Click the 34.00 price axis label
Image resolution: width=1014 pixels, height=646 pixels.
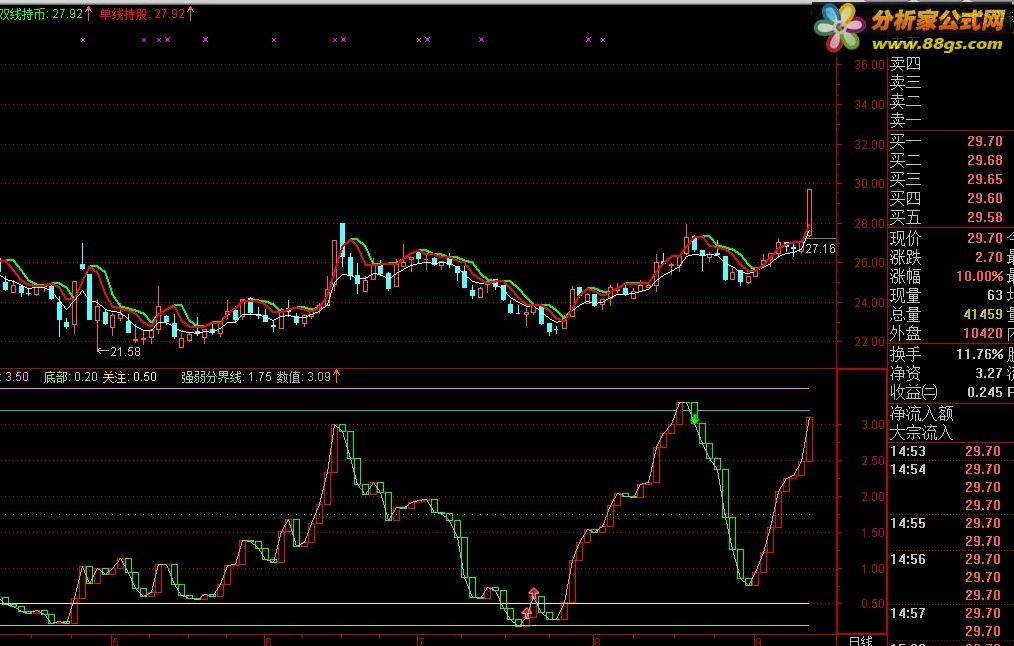[x=868, y=105]
